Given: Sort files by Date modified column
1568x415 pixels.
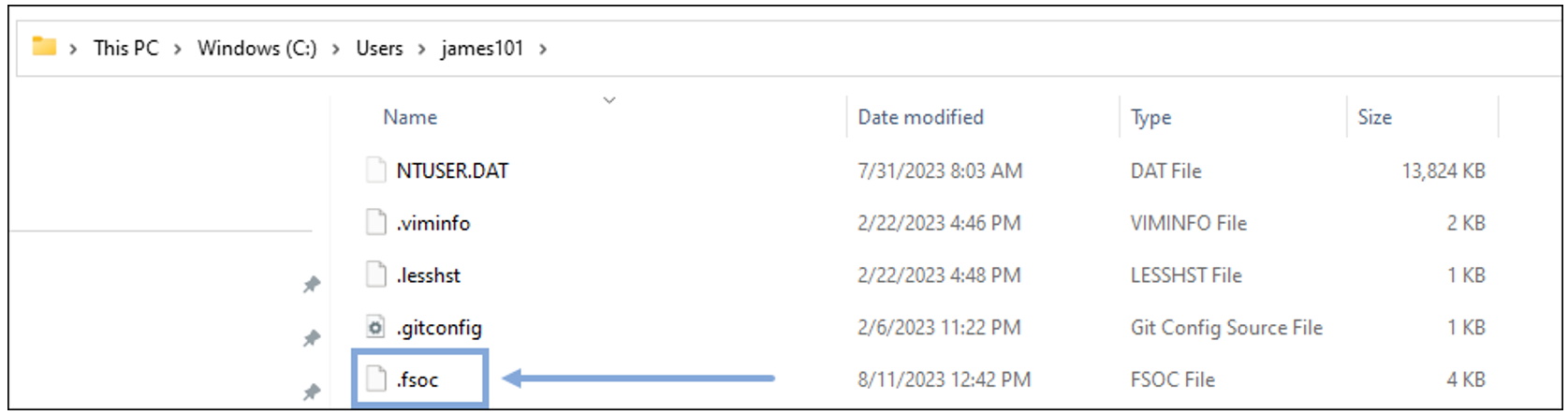Looking at the screenshot, I should [x=920, y=117].
